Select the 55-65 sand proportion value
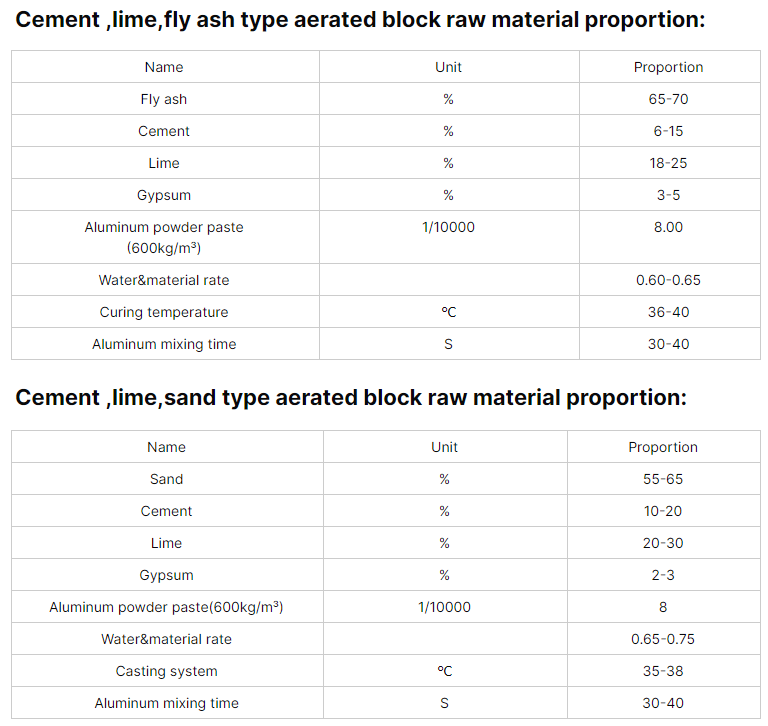The height and width of the screenshot is (726, 768). coord(663,479)
